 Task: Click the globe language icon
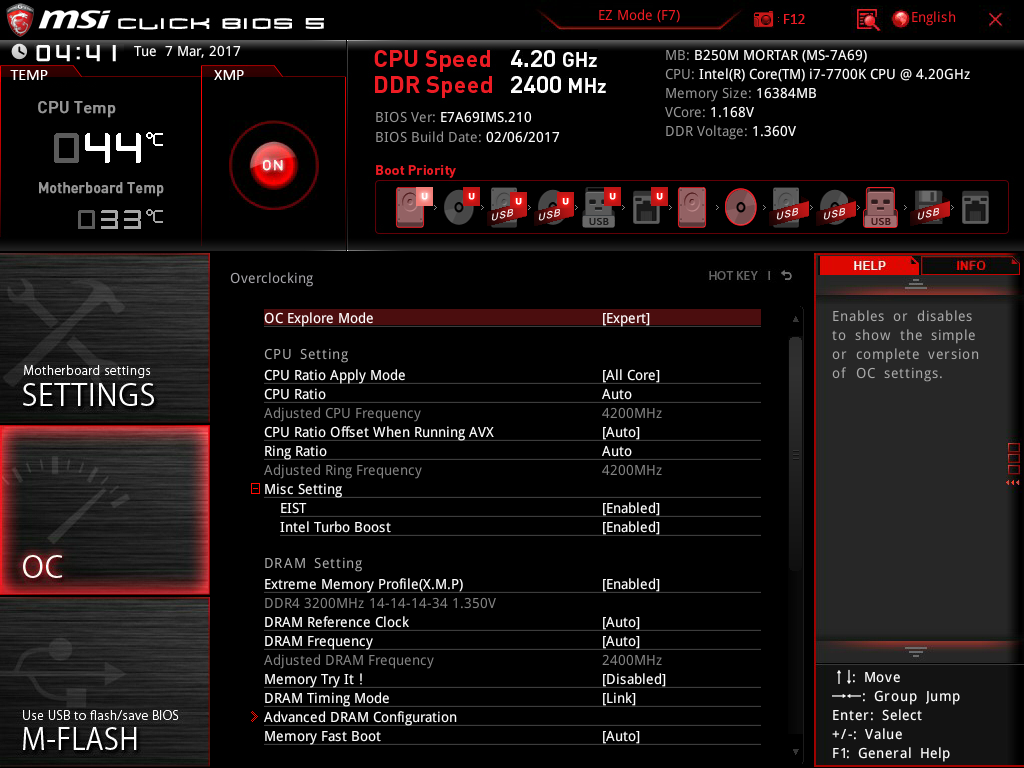click(900, 18)
